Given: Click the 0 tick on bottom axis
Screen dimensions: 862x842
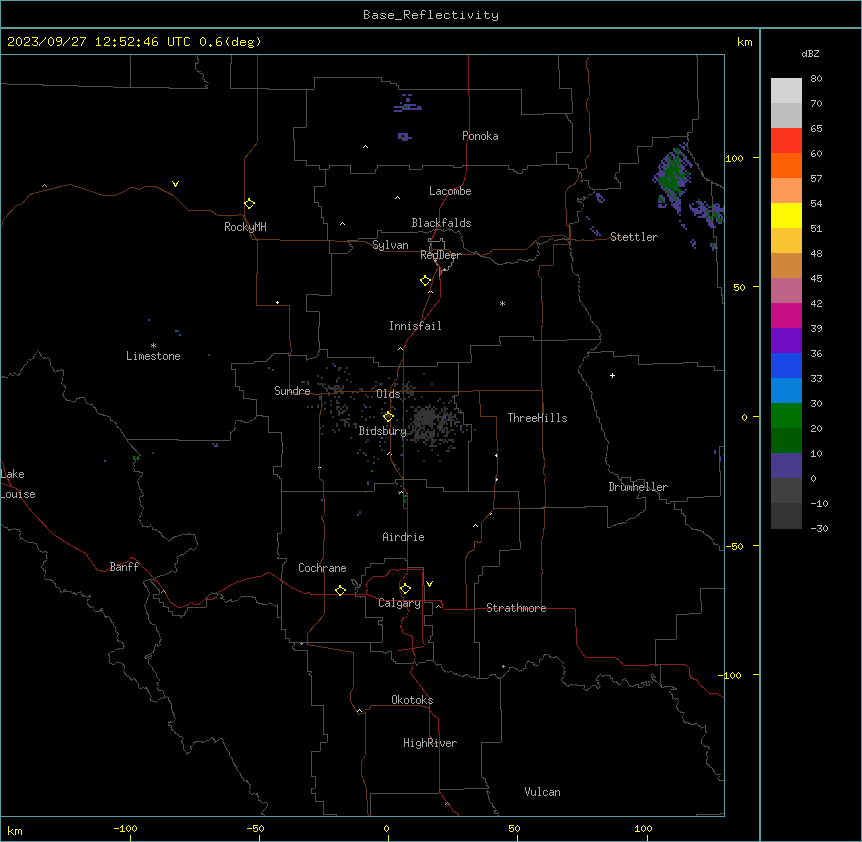Looking at the screenshot, I should pos(386,828).
